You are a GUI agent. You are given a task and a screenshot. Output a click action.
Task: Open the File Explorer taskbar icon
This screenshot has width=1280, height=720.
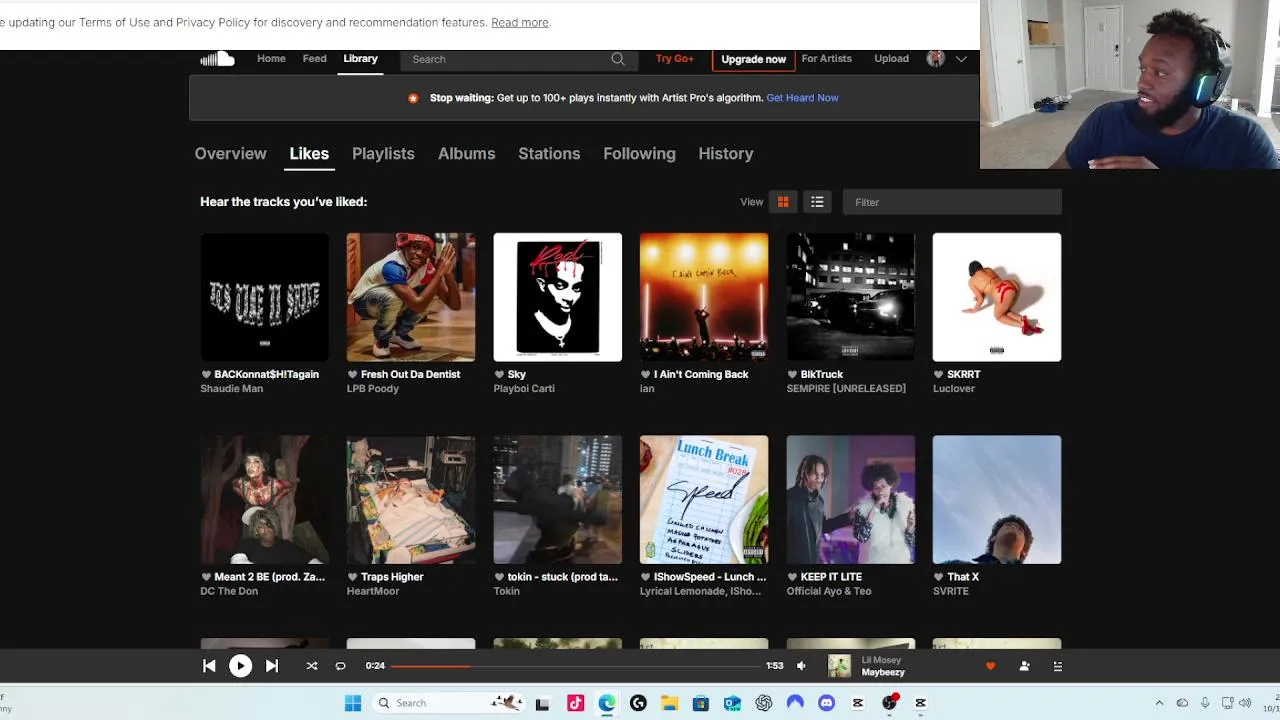pos(669,704)
